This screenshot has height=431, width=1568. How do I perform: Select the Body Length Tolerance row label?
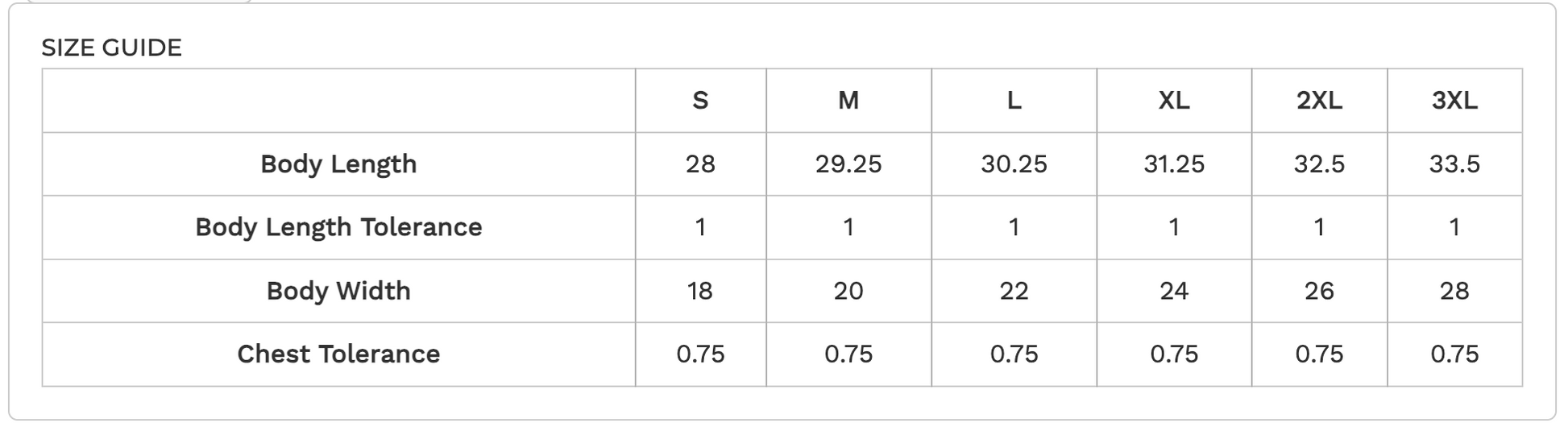338,227
